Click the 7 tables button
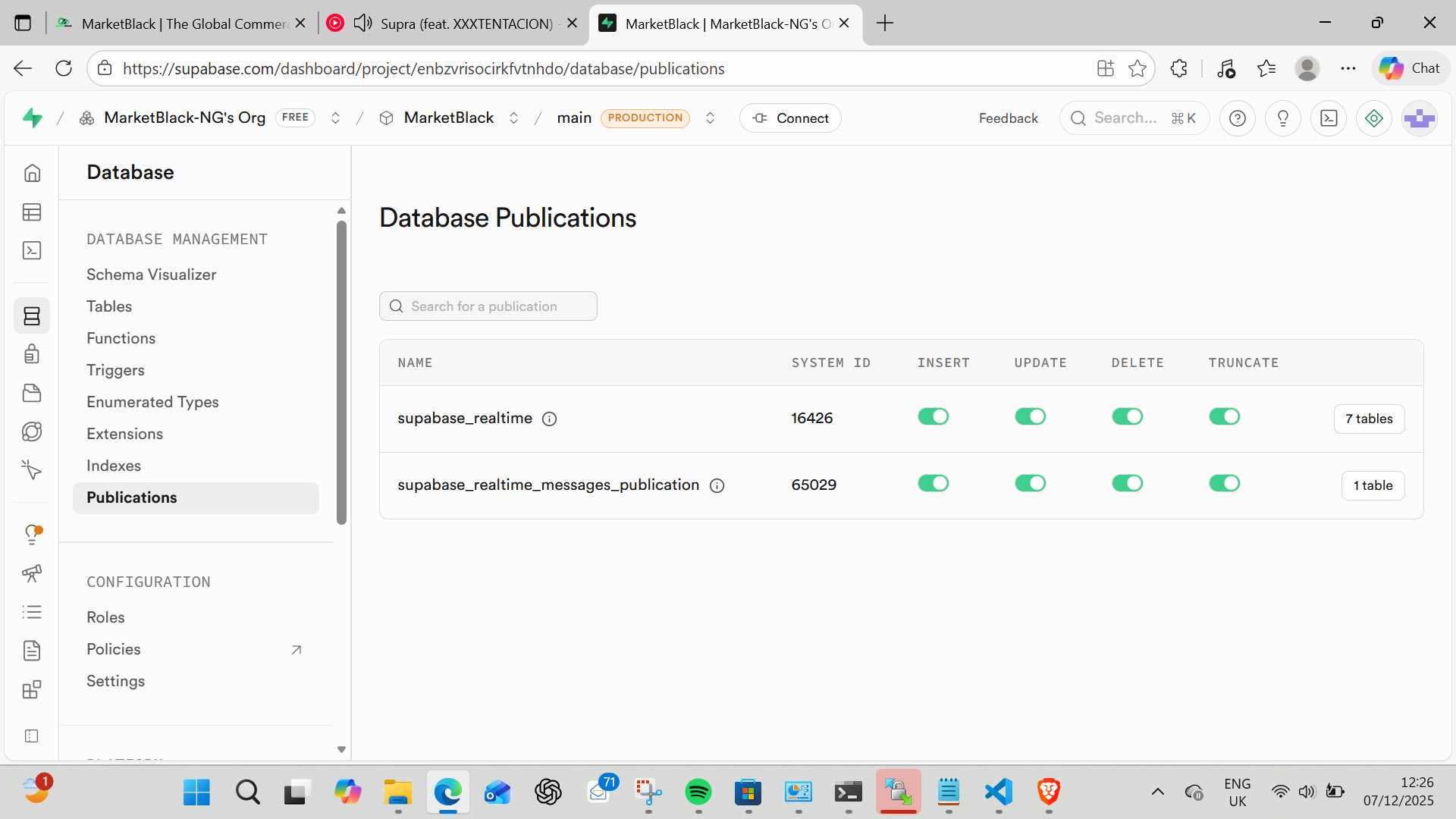Image resolution: width=1456 pixels, height=819 pixels. pos(1369,419)
